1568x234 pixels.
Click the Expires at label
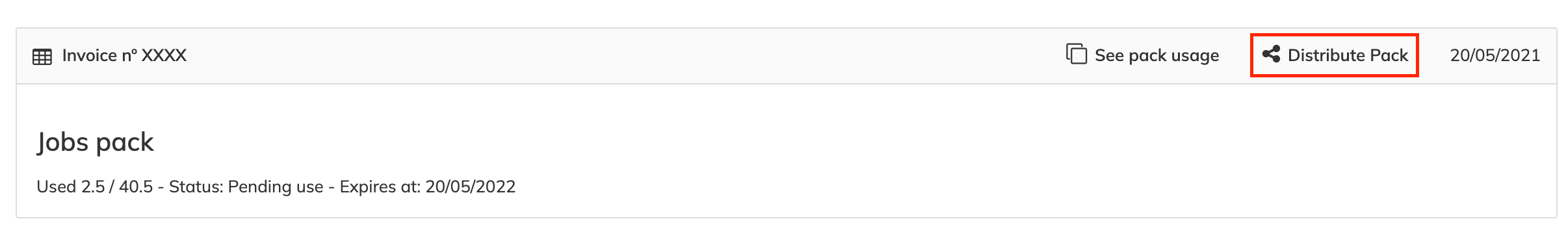pos(380,187)
